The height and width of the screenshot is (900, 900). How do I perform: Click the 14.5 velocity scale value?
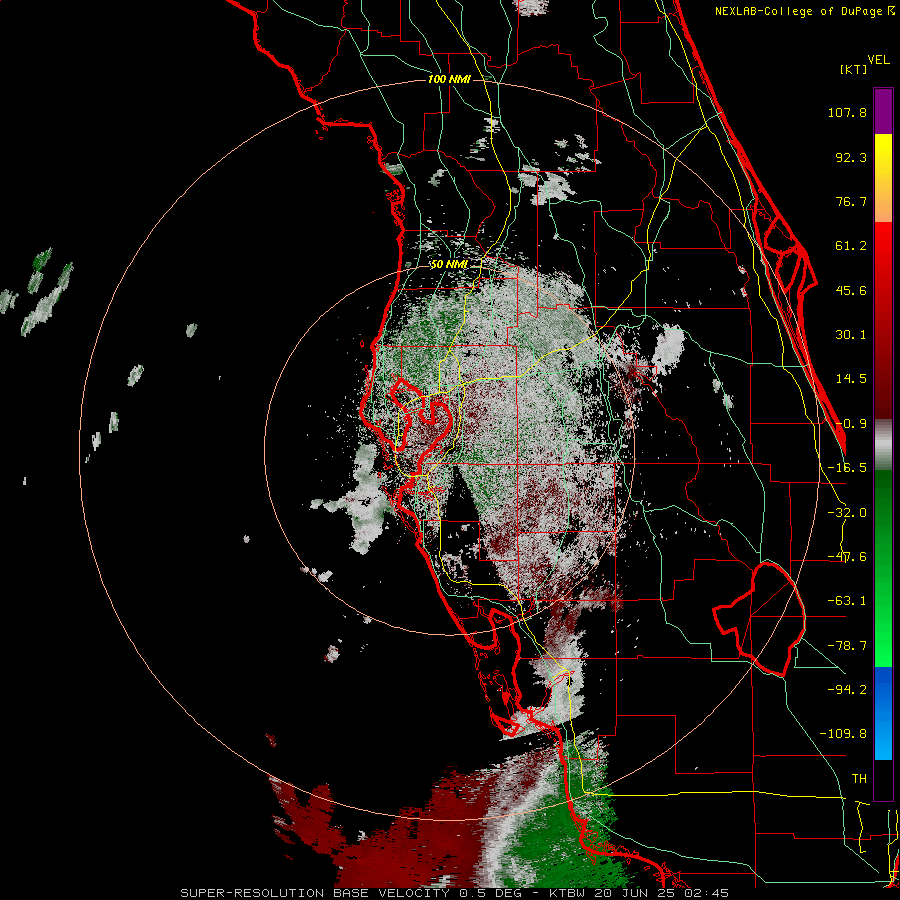pos(851,379)
